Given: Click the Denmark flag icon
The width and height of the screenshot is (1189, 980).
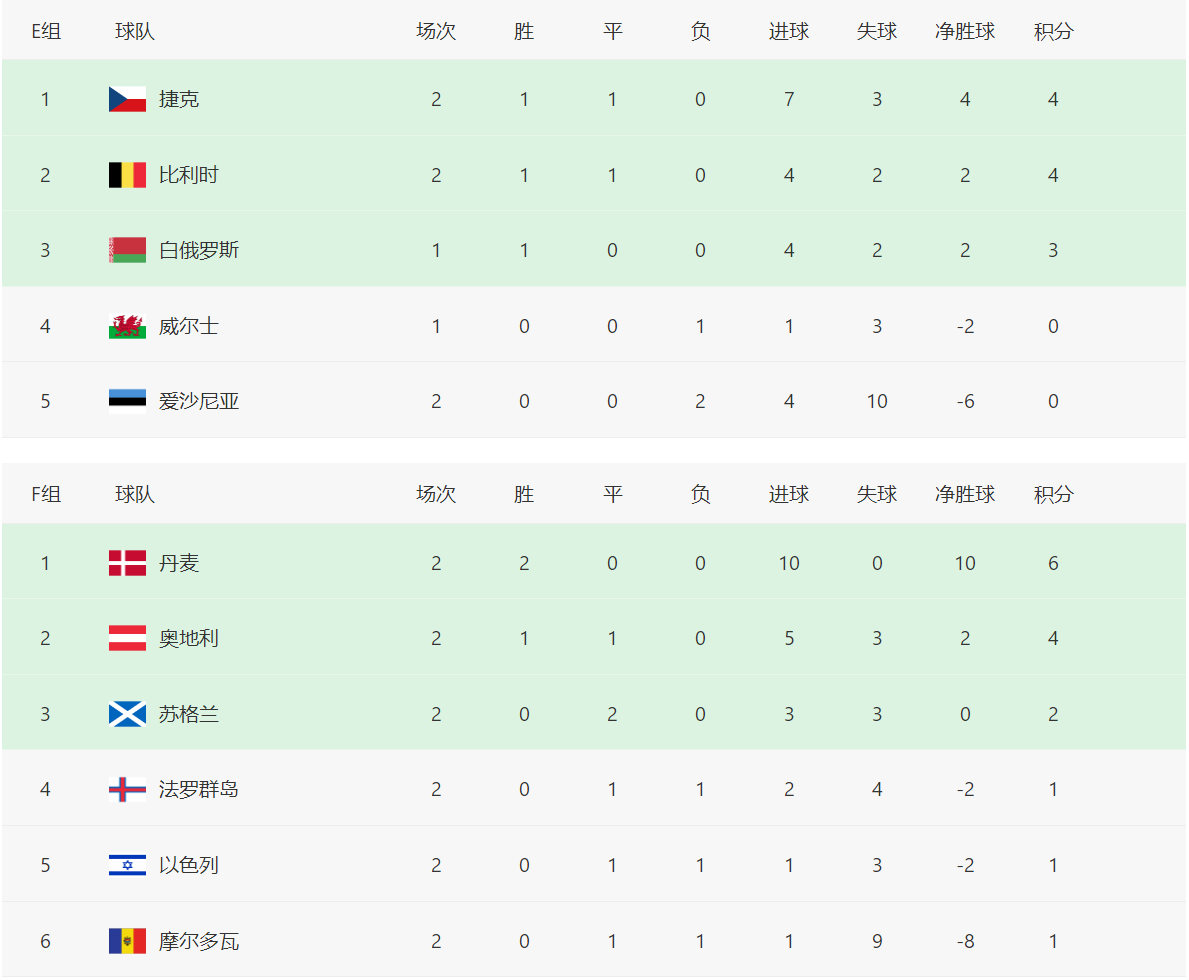Looking at the screenshot, I should coord(127,563).
